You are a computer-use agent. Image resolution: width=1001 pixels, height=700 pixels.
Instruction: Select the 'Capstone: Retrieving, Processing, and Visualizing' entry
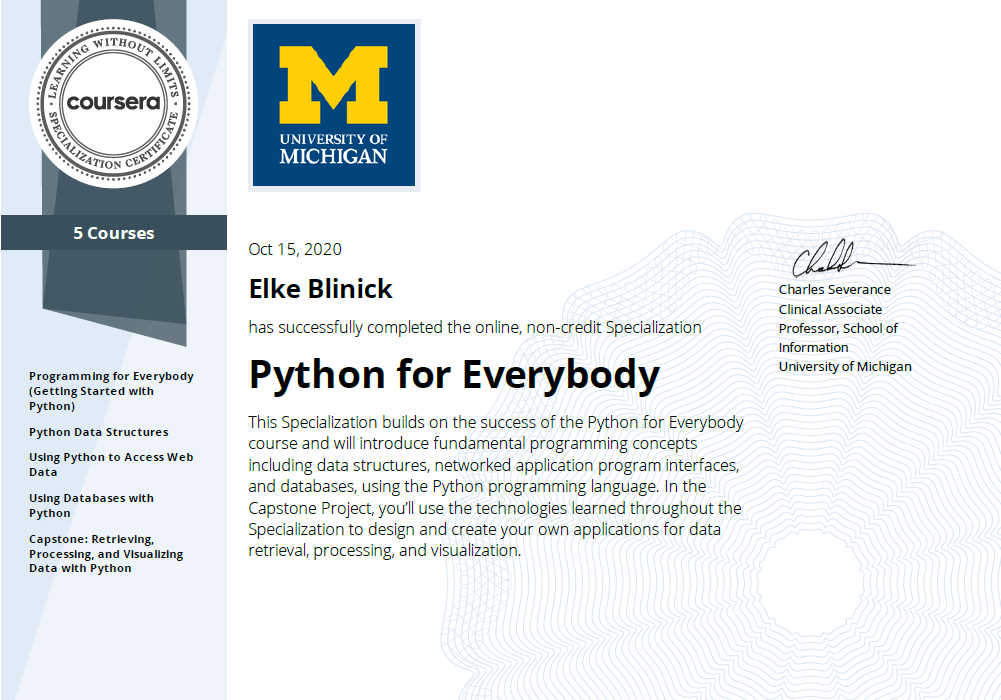(106, 553)
